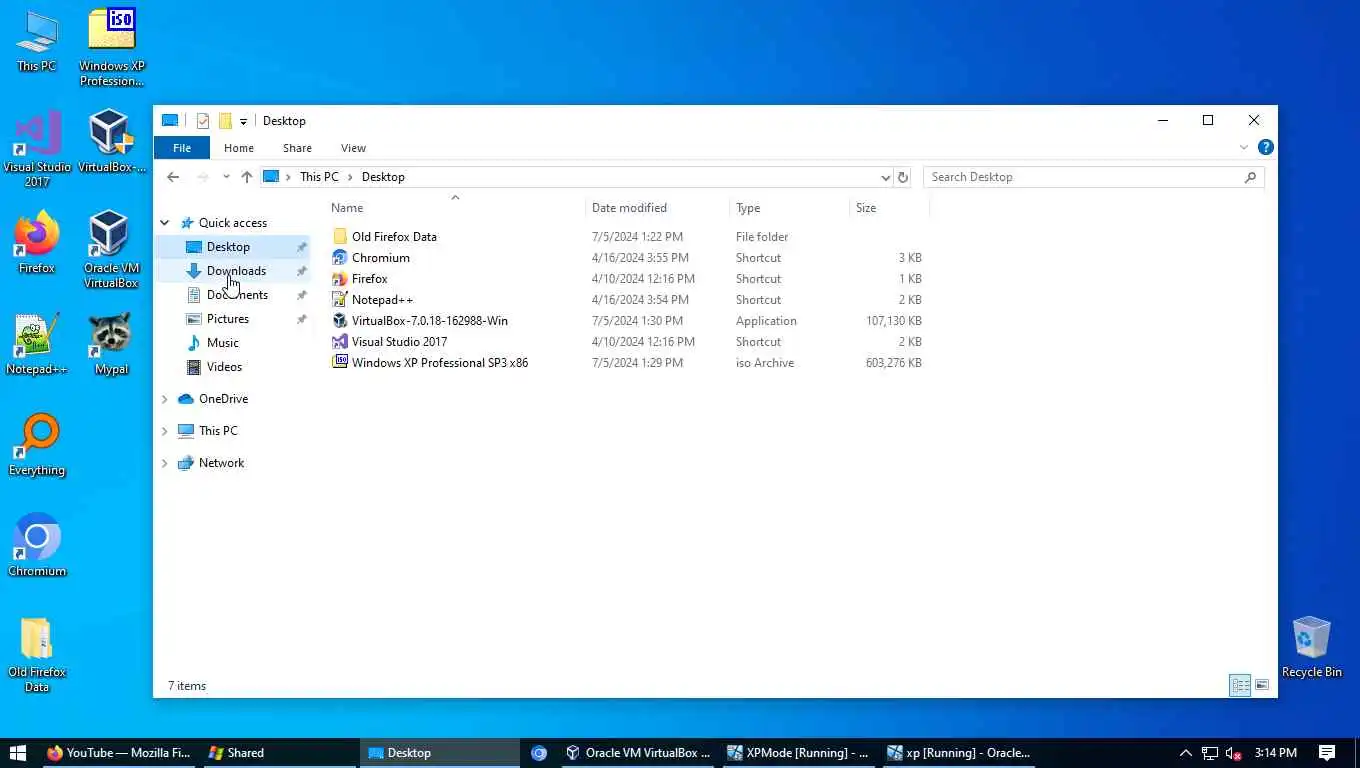This screenshot has height=768, width=1360.
Task: Switch to Details view layout icon
Action: pyautogui.click(x=1240, y=685)
